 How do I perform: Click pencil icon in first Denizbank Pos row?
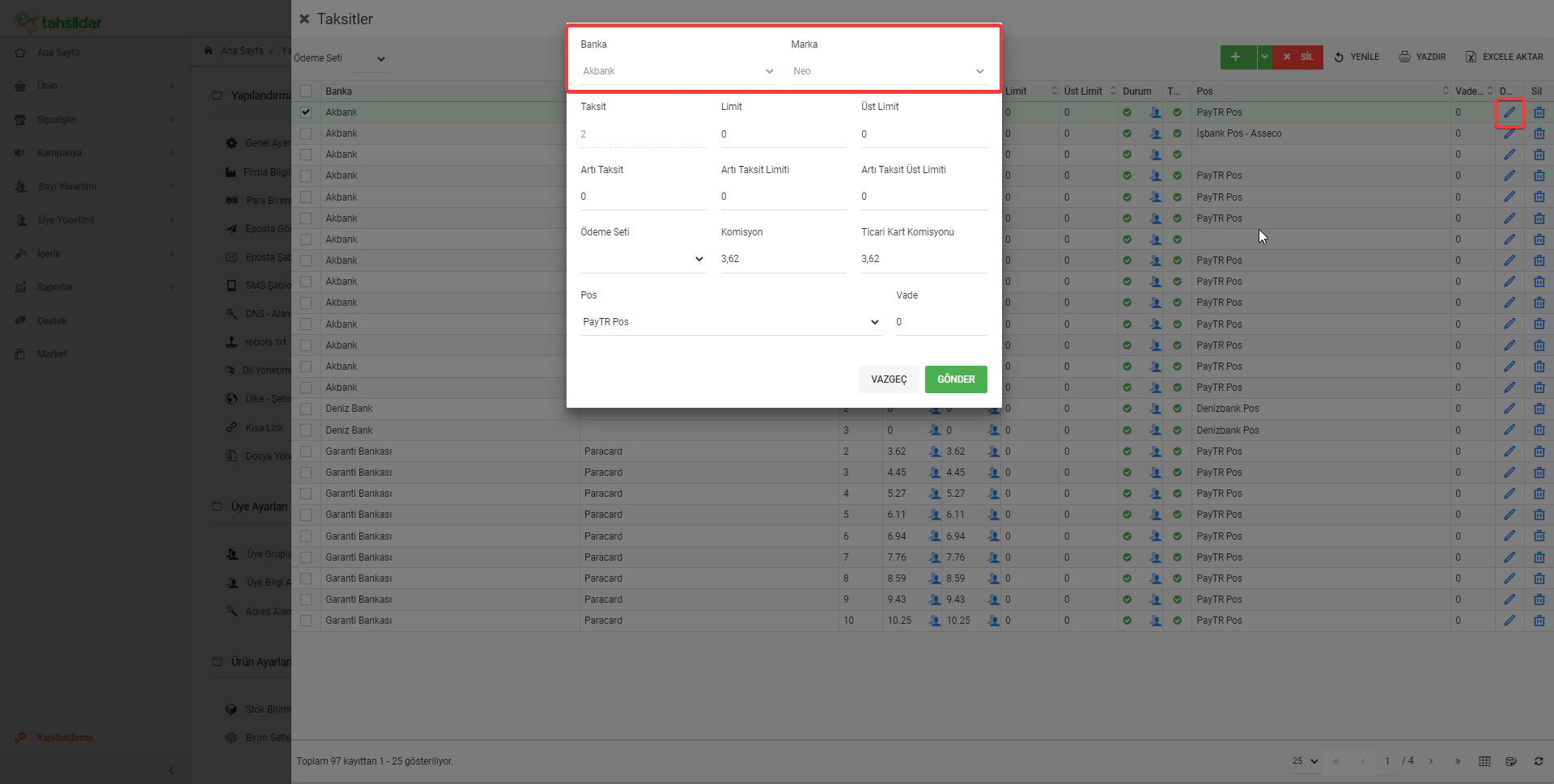coord(1509,409)
